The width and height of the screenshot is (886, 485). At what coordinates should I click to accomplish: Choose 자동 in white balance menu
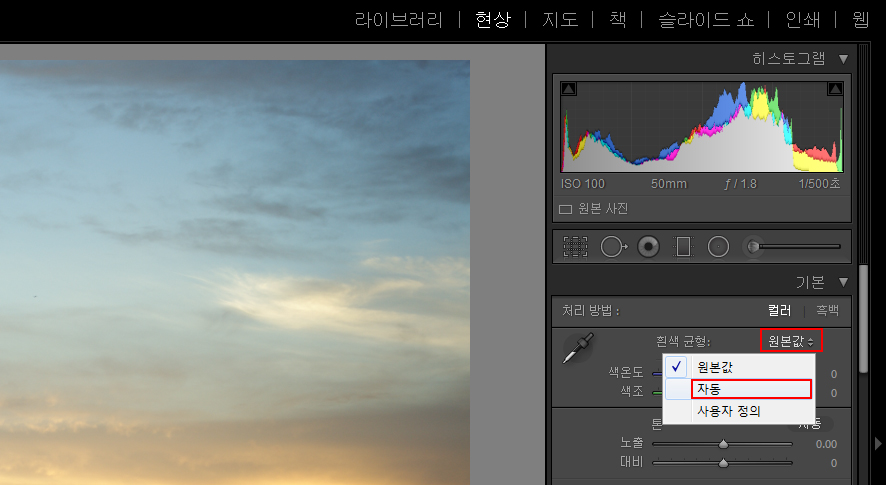coord(739,389)
